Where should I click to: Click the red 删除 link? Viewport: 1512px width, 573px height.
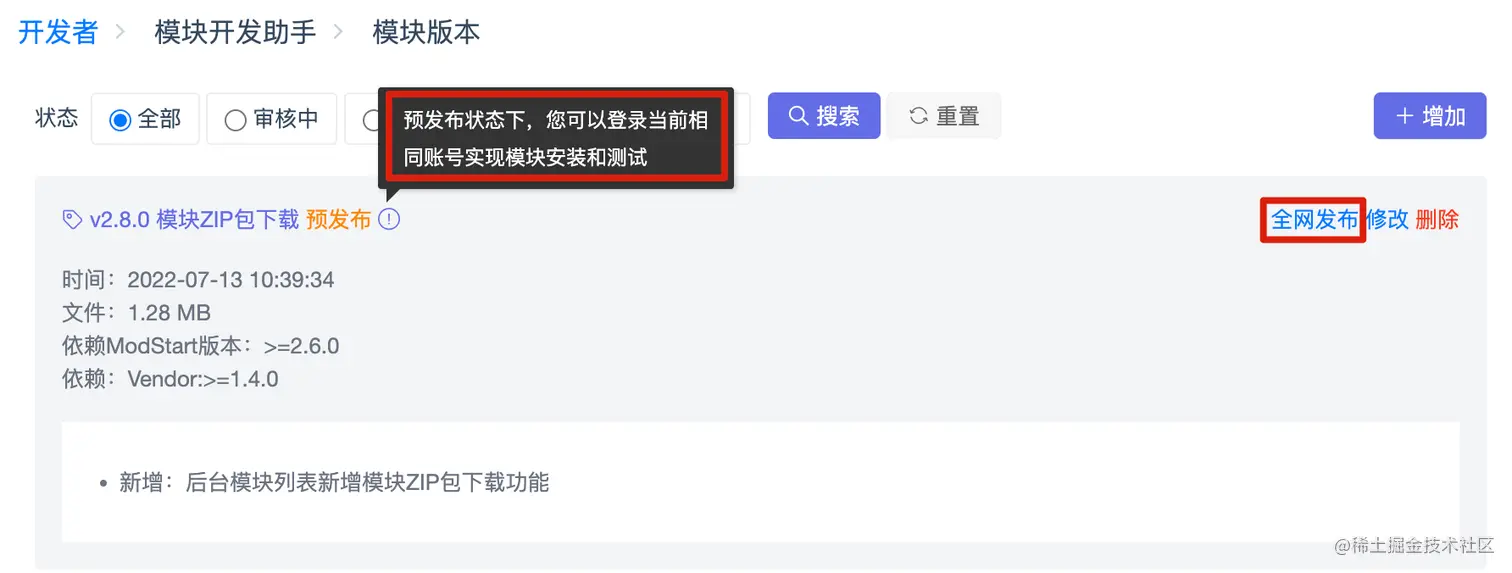(1437, 220)
